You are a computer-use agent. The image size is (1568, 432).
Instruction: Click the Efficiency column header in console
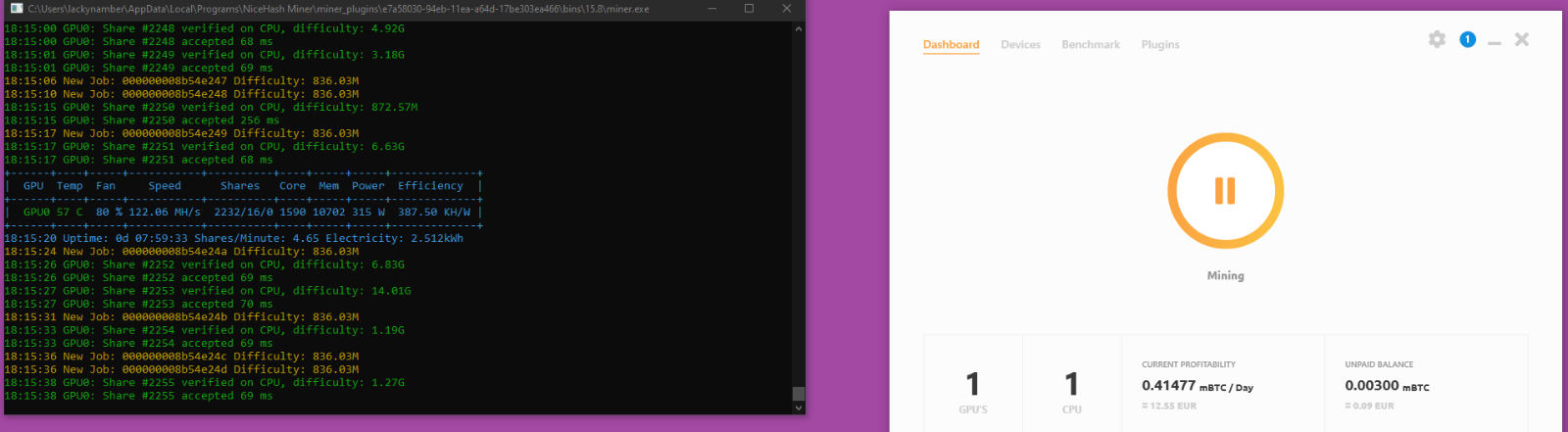click(430, 186)
